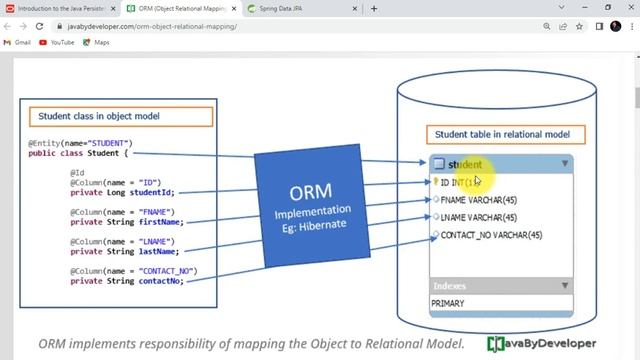This screenshot has width=640, height=360.
Task: Close the ORM Object Relational Mapping tab
Action: pos(234,9)
